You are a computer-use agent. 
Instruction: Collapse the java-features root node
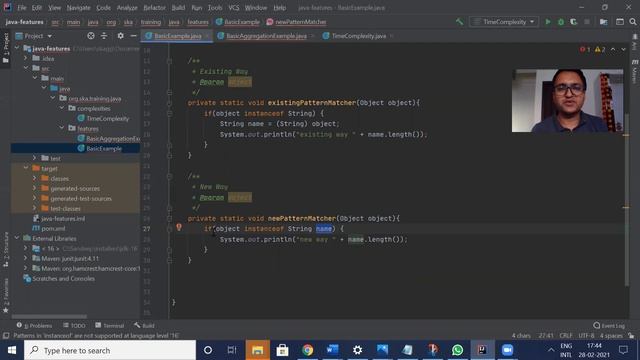tap(17, 48)
